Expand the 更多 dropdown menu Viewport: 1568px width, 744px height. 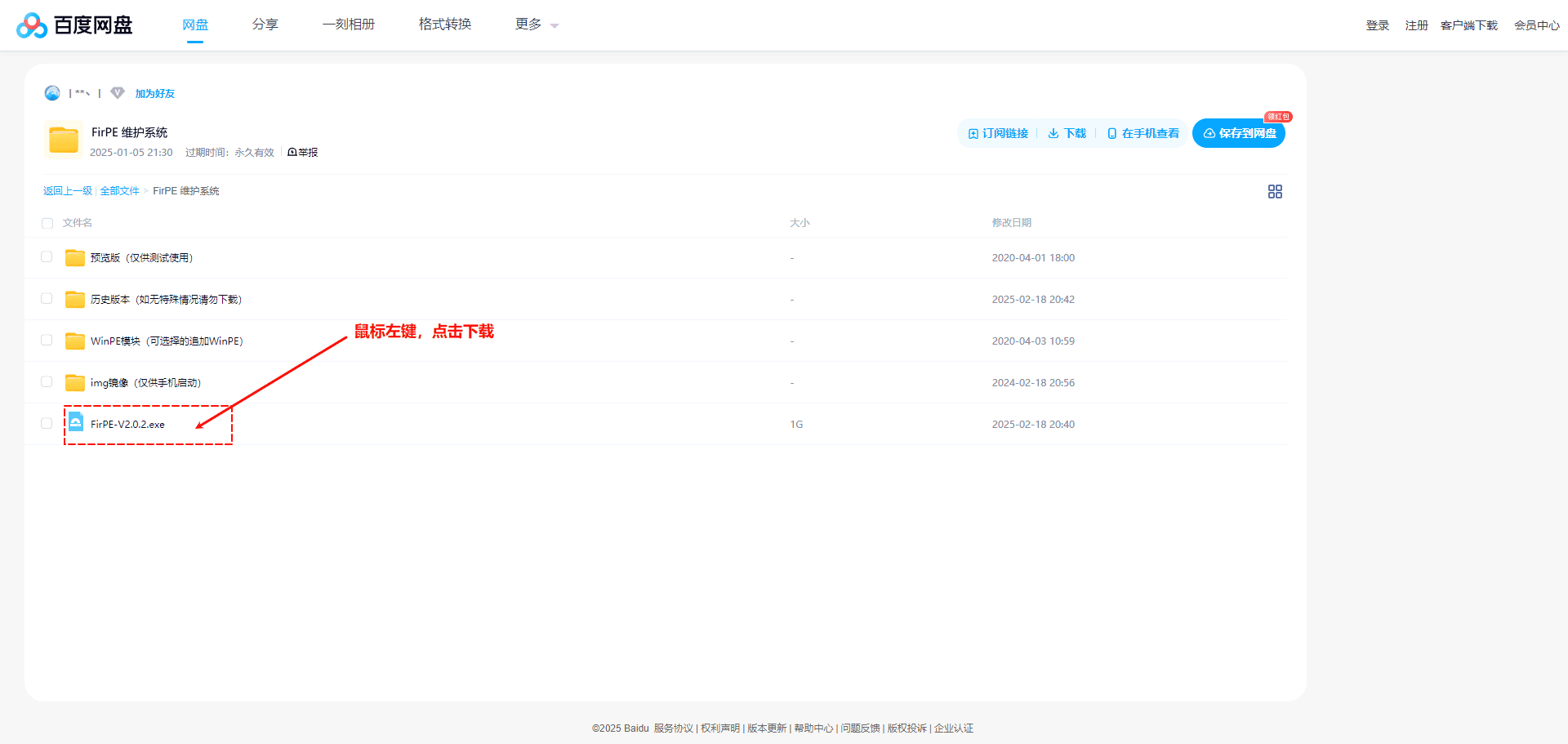click(x=537, y=25)
